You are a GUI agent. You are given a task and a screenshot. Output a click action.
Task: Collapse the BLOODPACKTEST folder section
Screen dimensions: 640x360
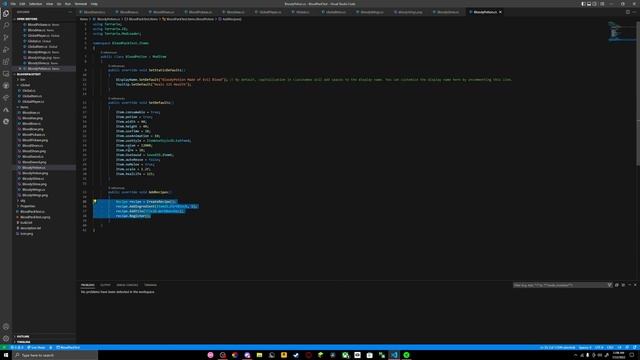44,74
